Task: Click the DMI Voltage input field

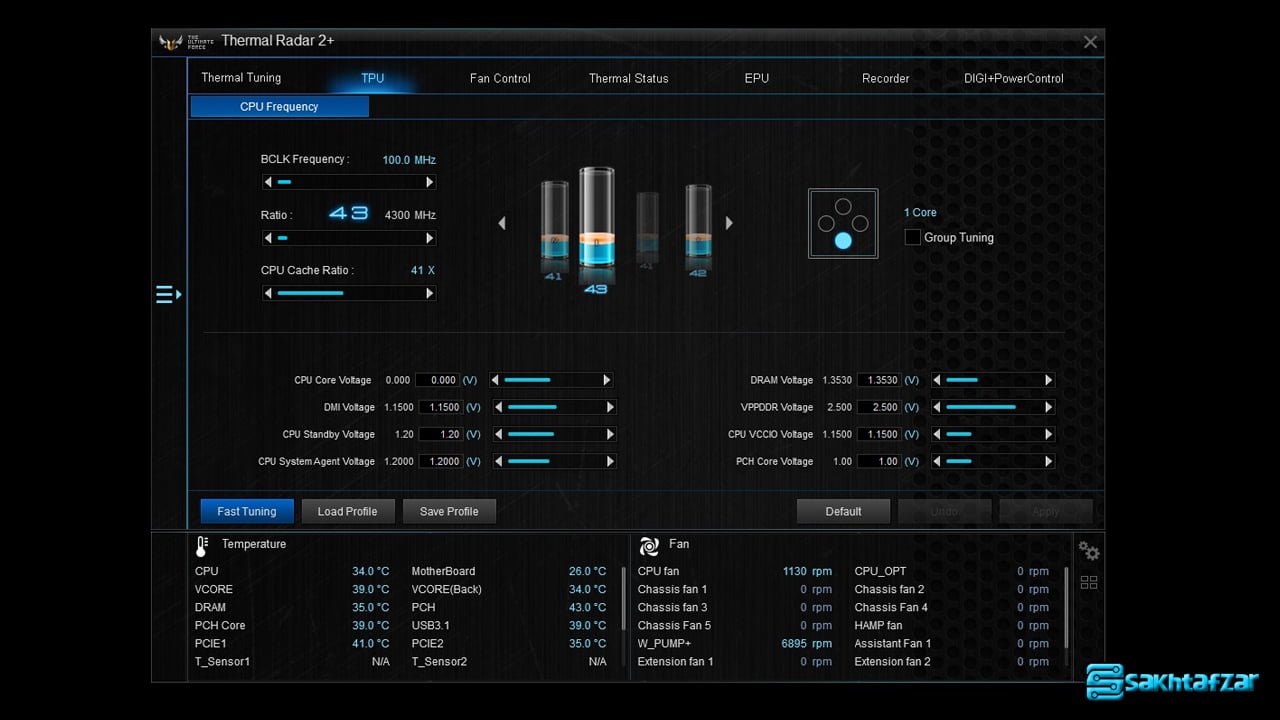Action: pyautogui.click(x=439, y=407)
